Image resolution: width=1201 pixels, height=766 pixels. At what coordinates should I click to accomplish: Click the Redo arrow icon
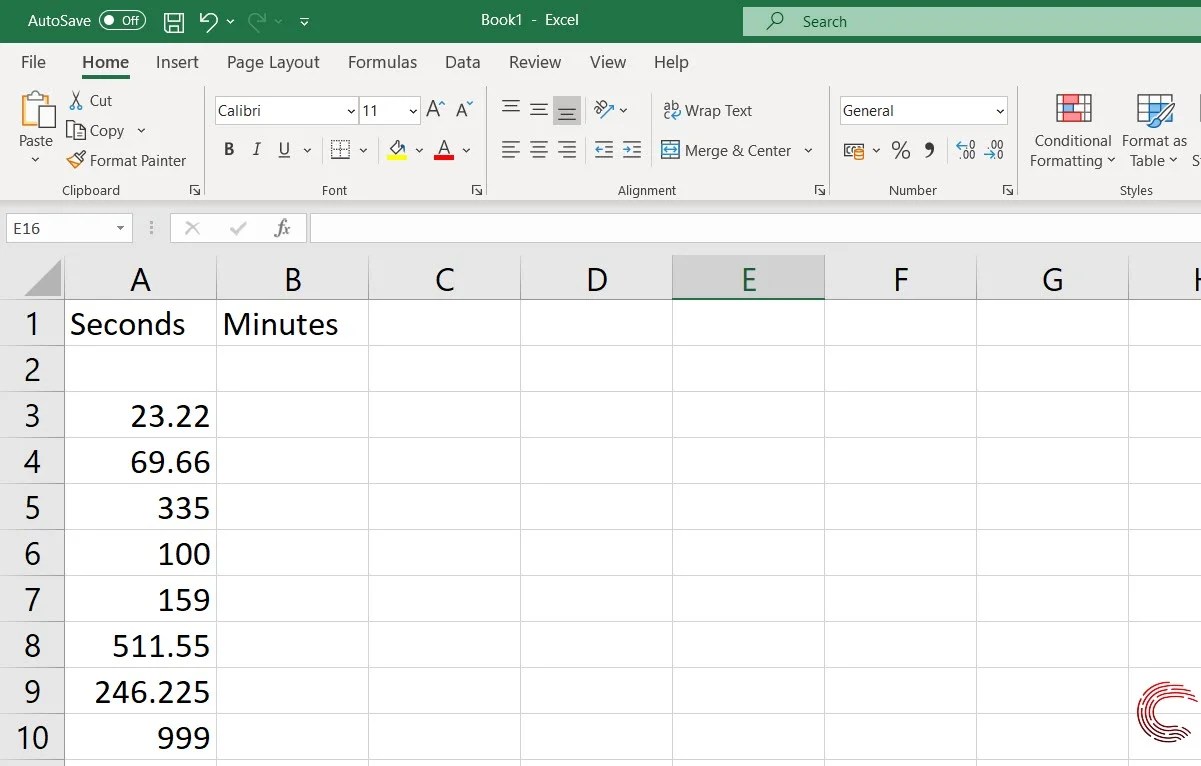[x=257, y=21]
